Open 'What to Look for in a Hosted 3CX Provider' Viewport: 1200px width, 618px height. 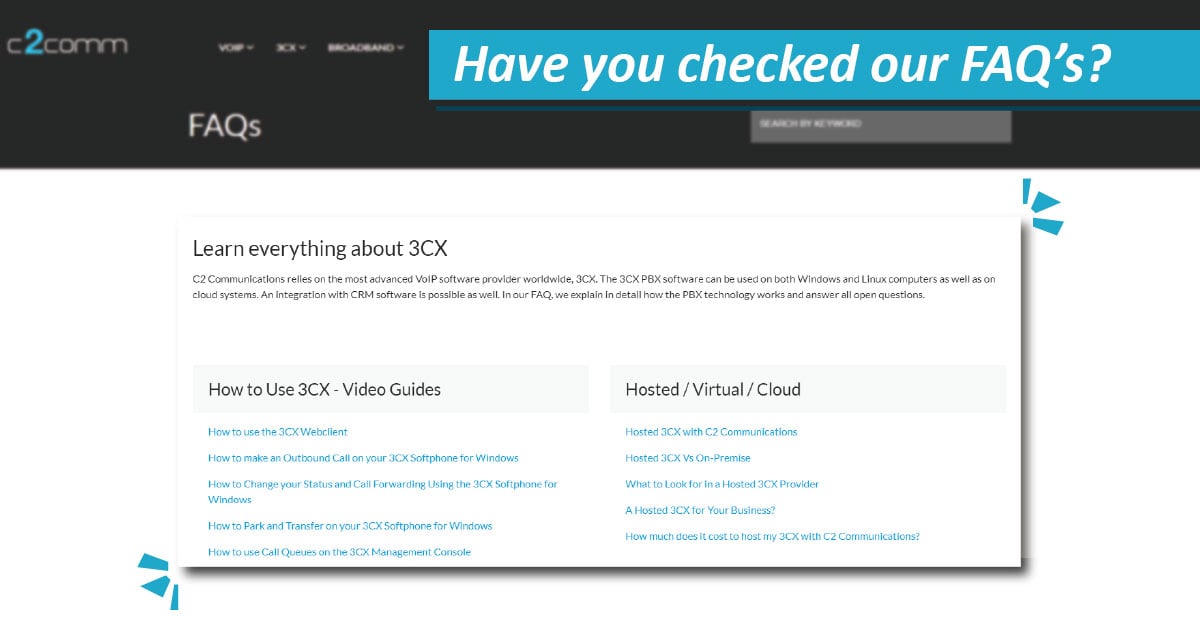point(722,484)
